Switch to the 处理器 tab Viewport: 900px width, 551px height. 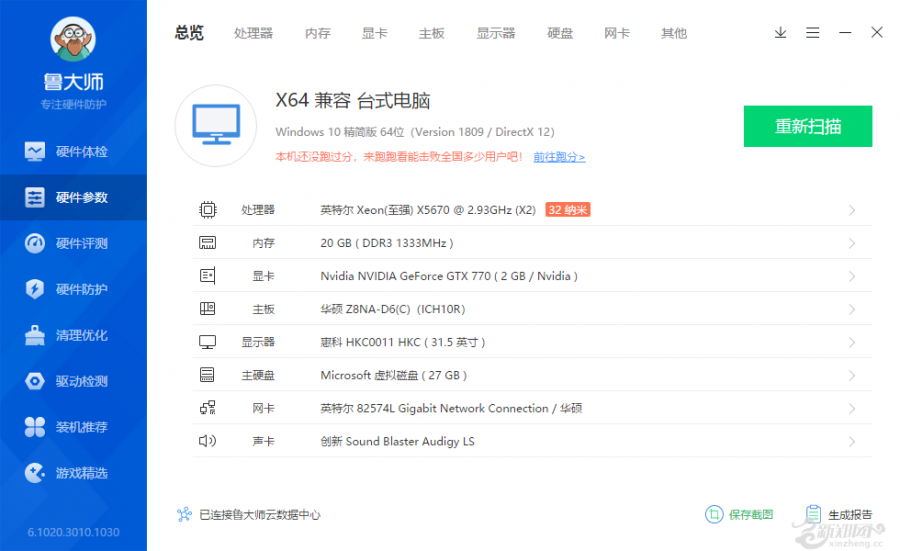(x=253, y=33)
